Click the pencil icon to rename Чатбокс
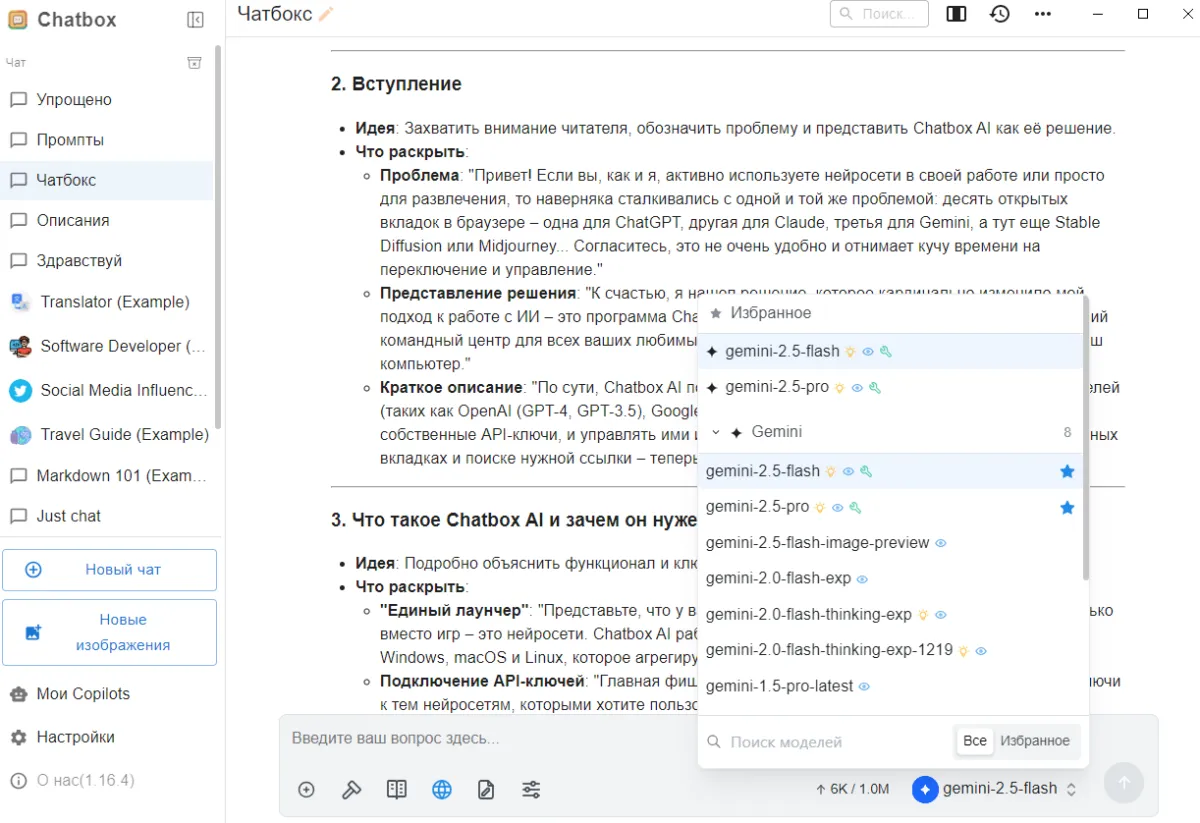This screenshot has height=823, width=1200. tap(326, 14)
